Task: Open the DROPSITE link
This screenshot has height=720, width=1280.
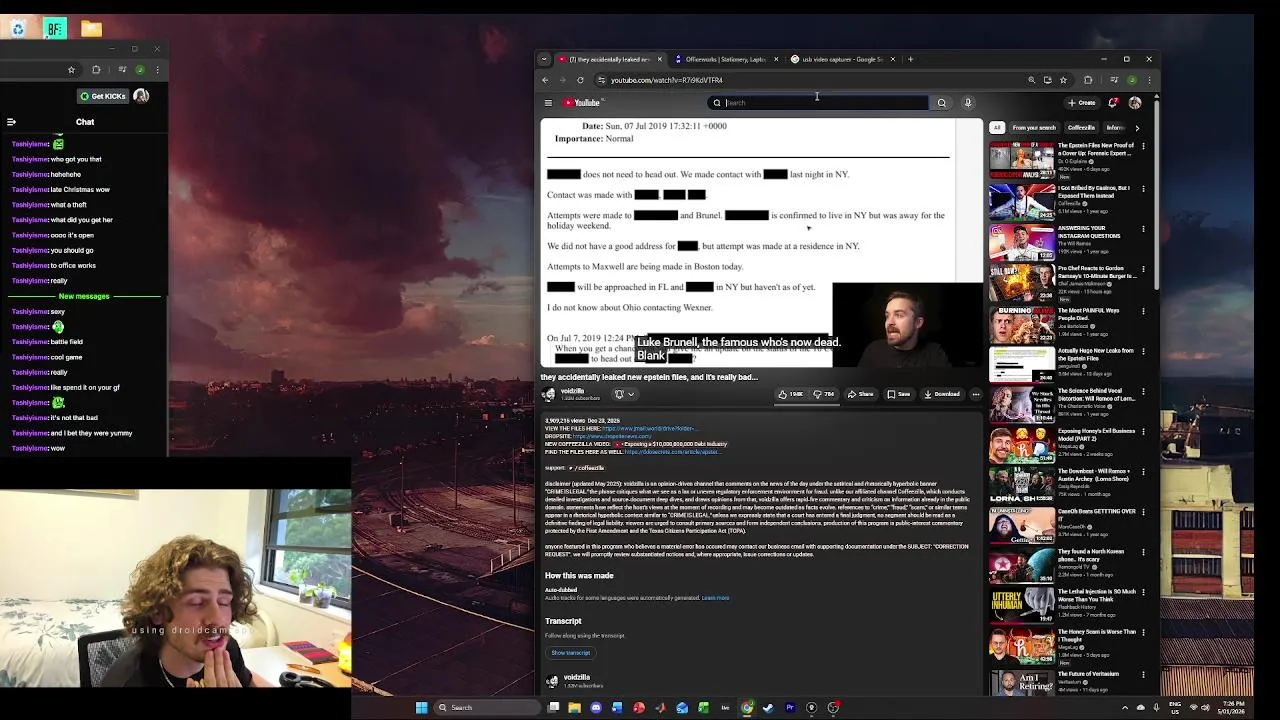Action: pyautogui.click(x=611, y=436)
